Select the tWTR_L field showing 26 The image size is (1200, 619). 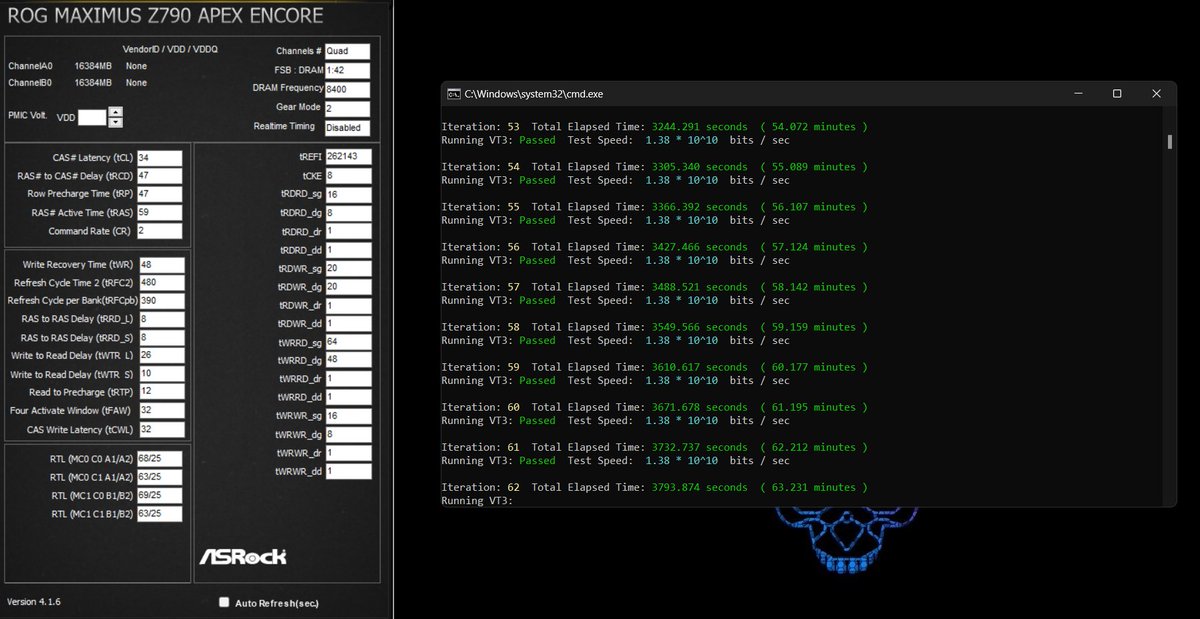[162, 356]
